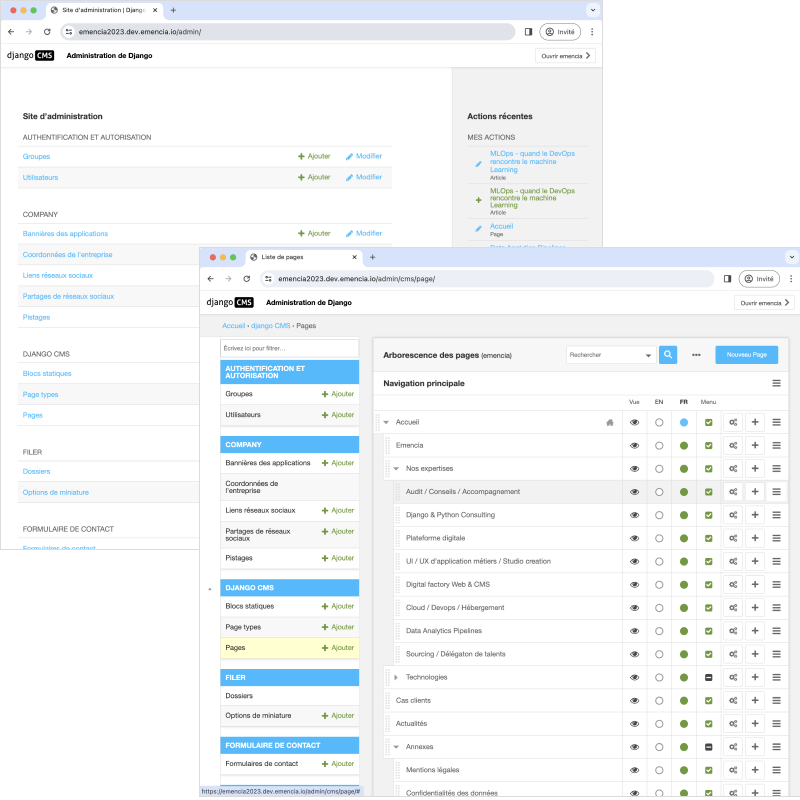This screenshot has height=800, width=800.
Task: Open advanced settings gear for Emencia page
Action: pos(733,445)
